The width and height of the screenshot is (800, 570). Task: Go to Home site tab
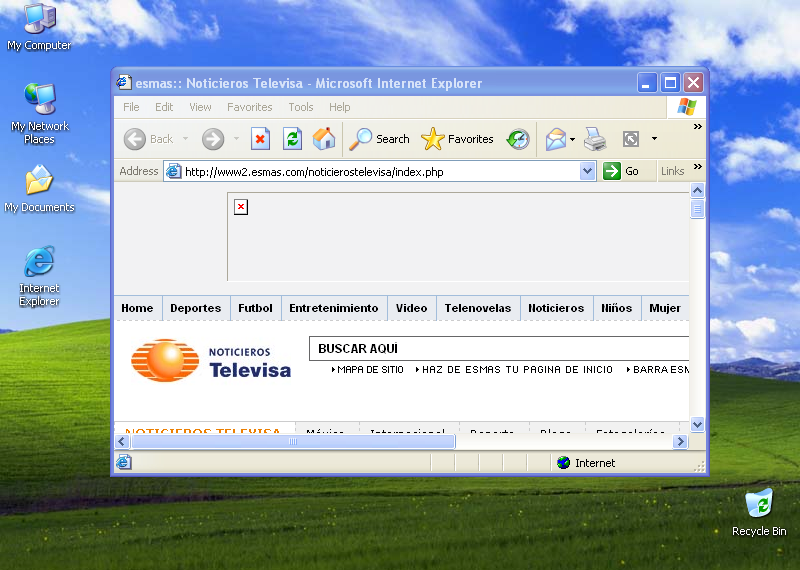[137, 308]
